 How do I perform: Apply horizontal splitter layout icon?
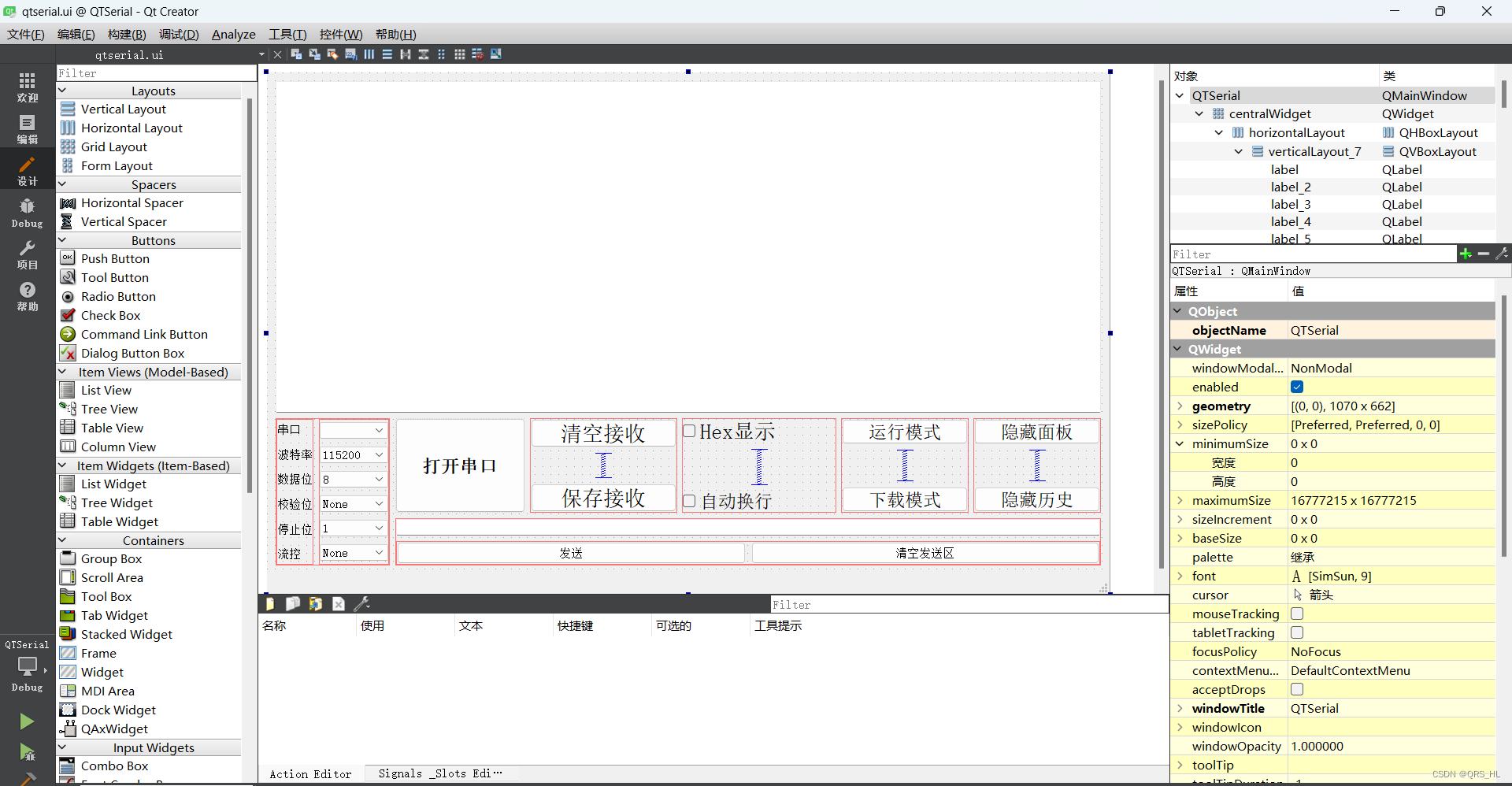(x=405, y=54)
